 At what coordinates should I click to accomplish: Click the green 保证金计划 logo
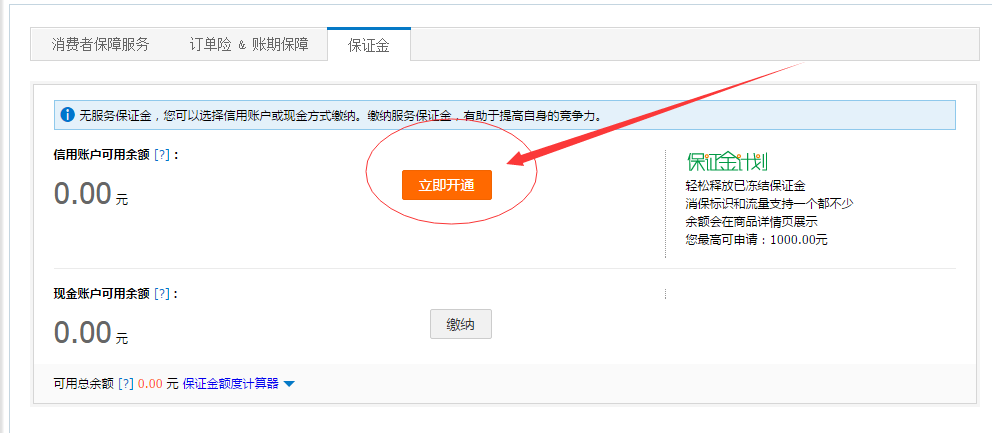(728, 161)
